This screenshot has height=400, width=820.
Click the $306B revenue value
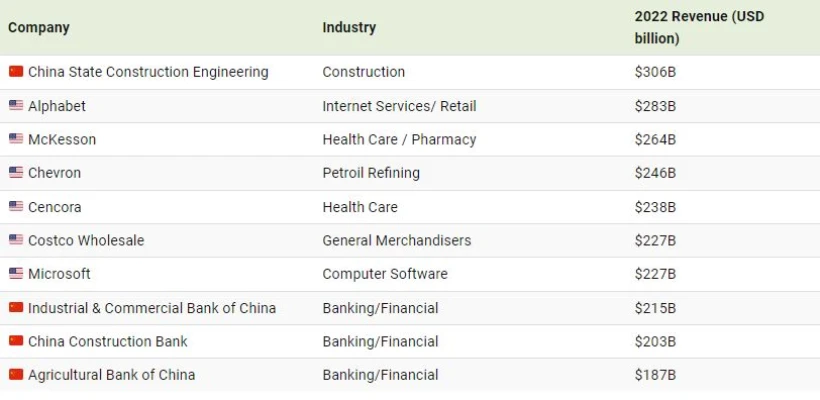655,72
